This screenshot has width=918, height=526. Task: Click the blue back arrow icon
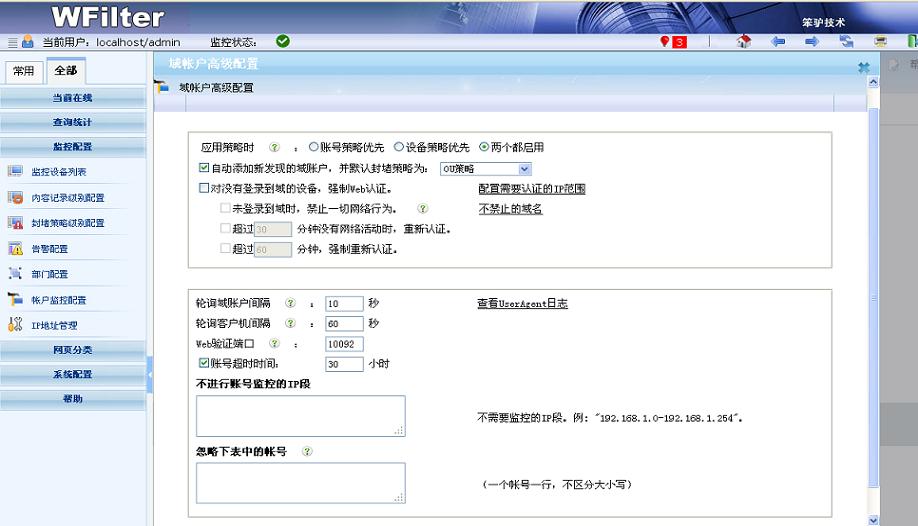point(777,42)
